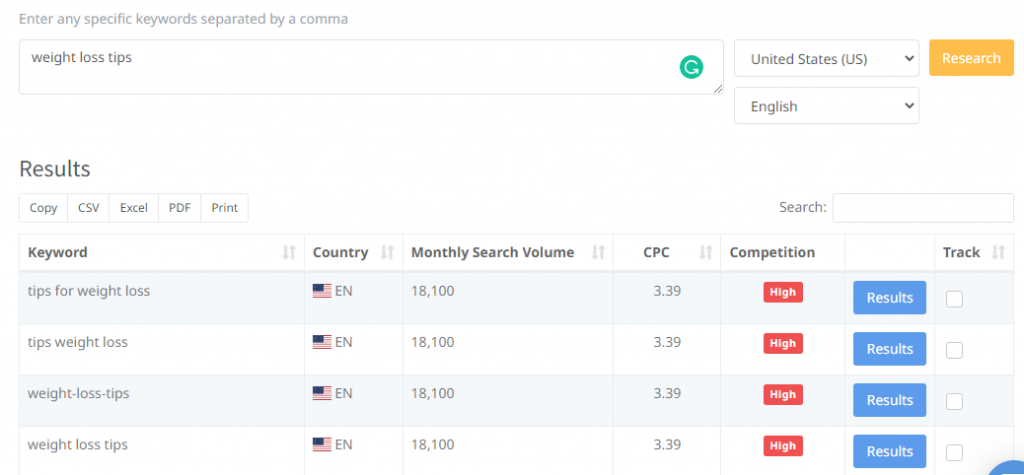Export results using the CSV button
Viewport: 1024px width, 475px height.
point(89,208)
